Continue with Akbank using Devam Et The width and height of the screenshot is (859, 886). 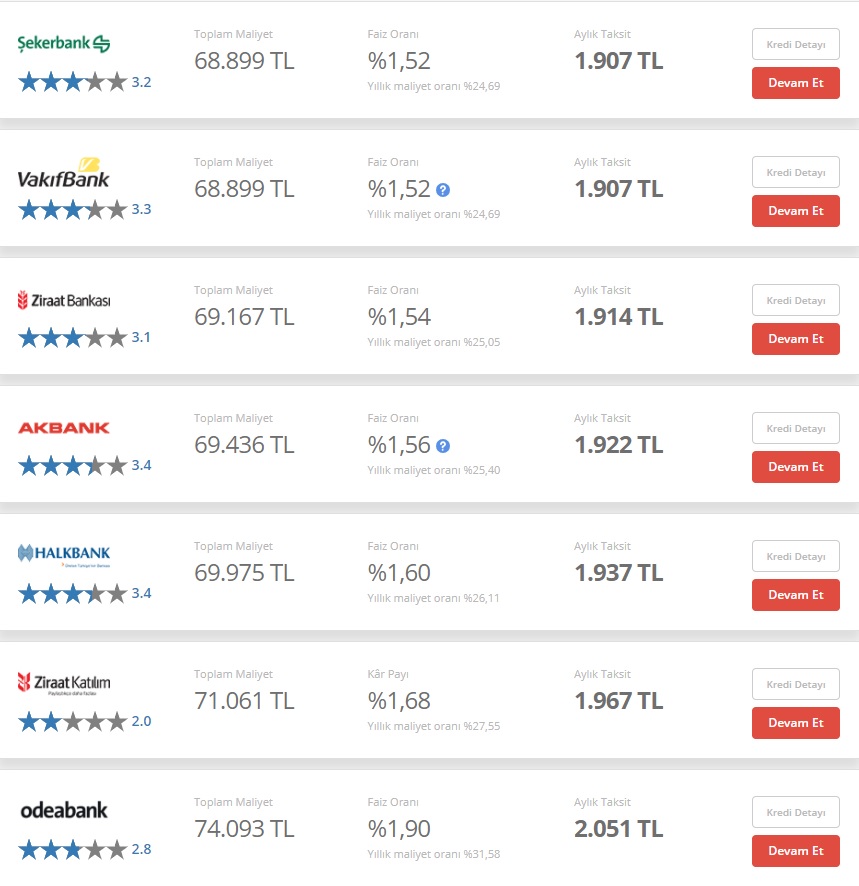click(x=796, y=467)
